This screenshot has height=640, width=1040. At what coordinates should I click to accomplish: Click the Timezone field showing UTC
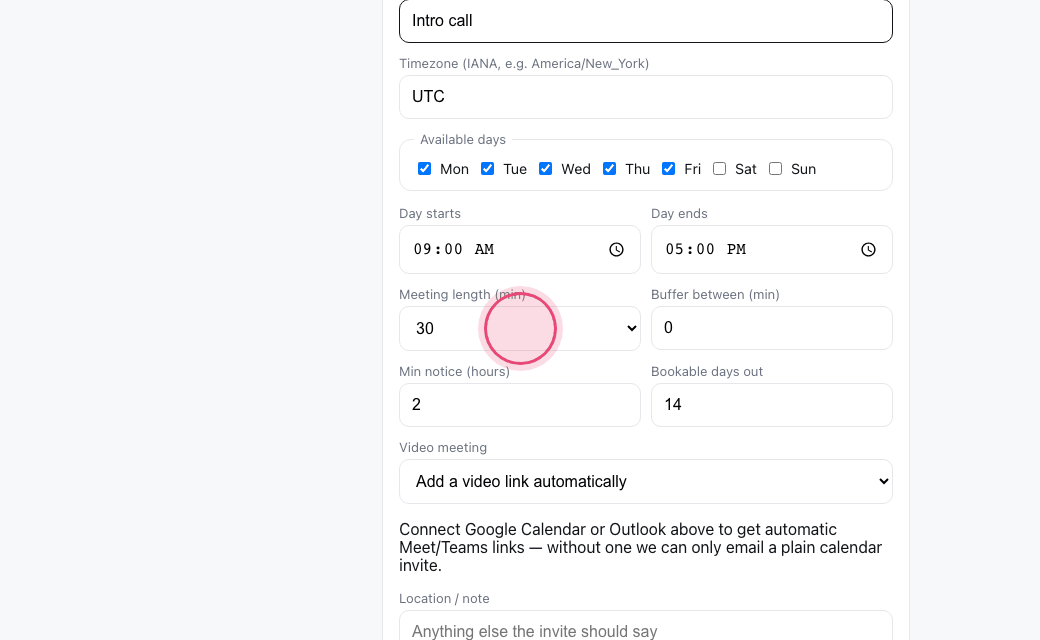(645, 97)
